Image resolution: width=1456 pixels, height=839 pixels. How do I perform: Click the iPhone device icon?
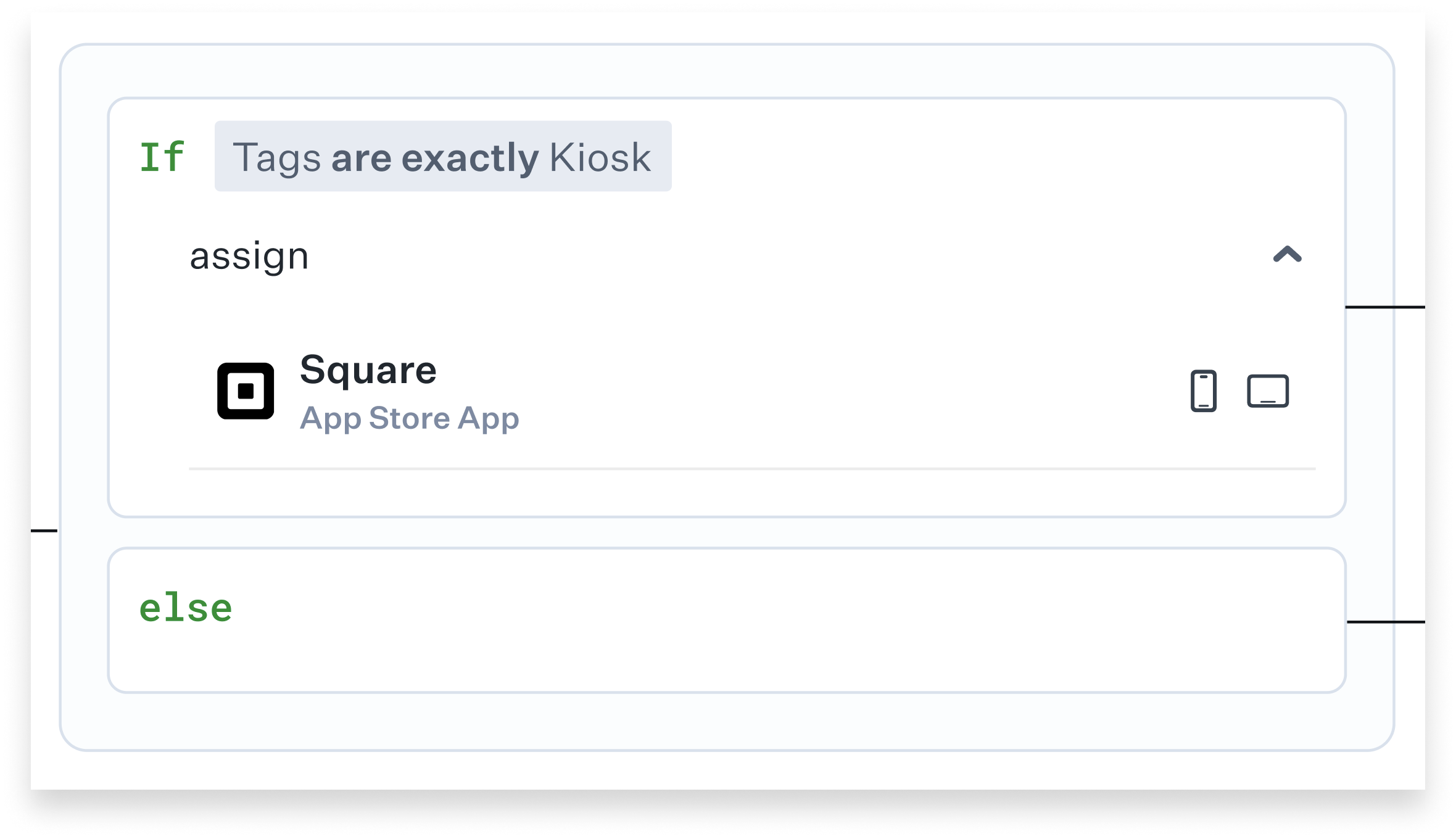pos(1203,391)
